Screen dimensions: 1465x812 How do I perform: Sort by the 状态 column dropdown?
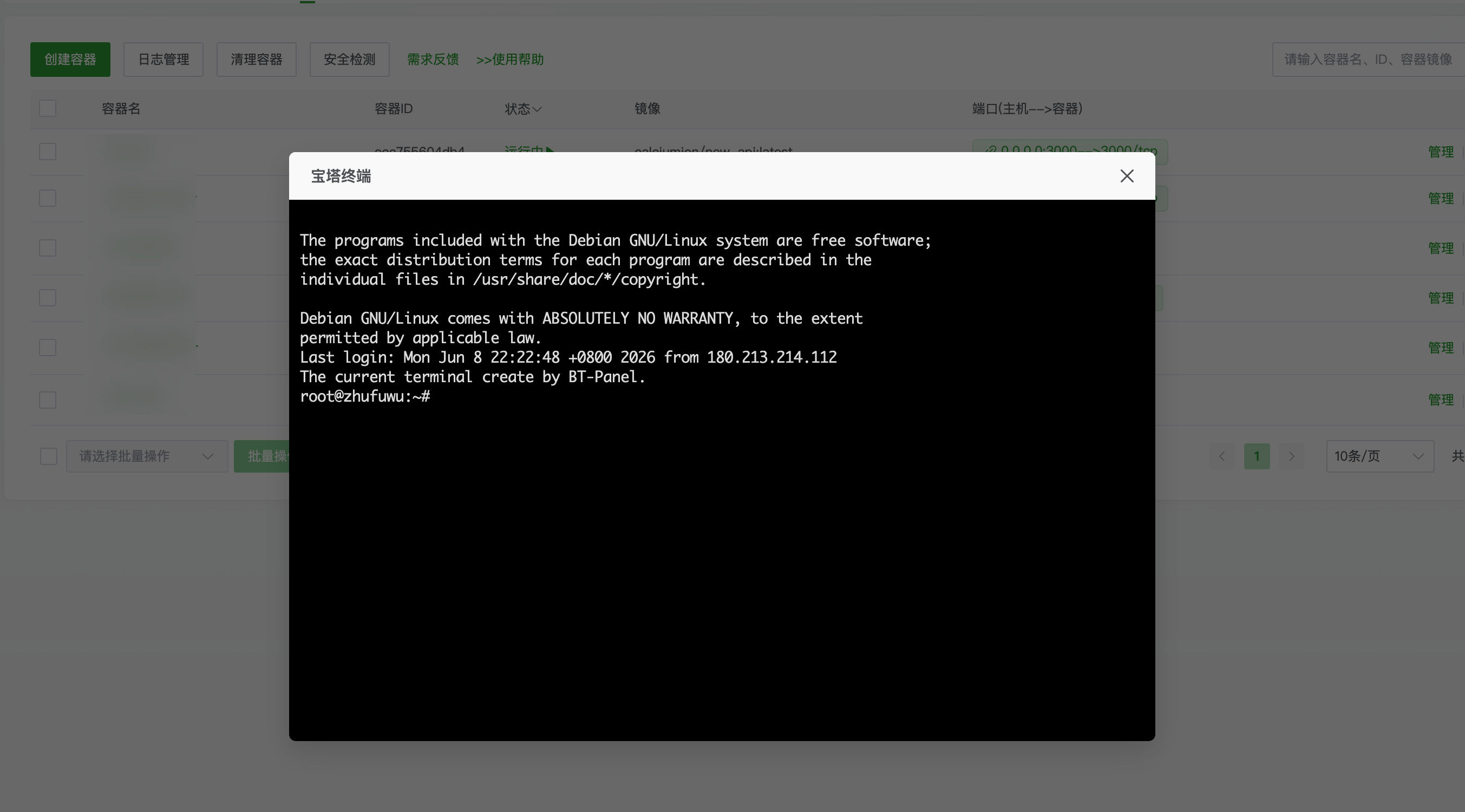click(x=522, y=109)
